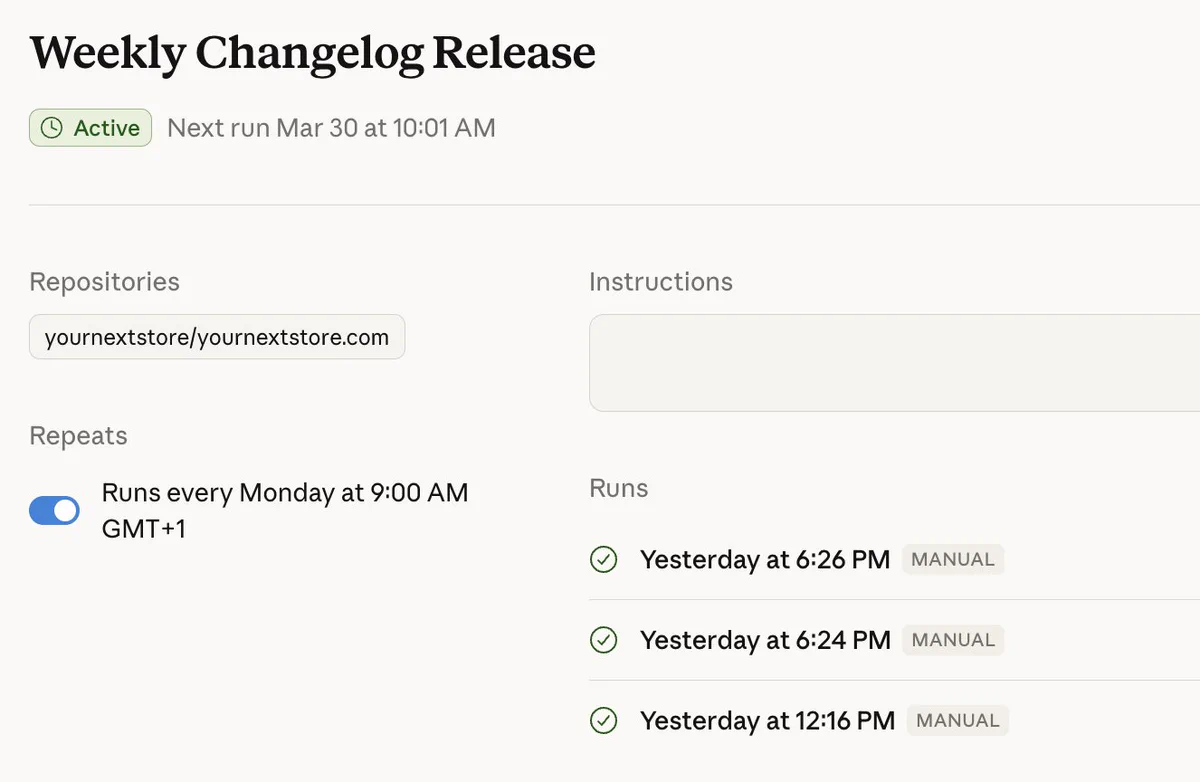Select the yournextstore/yournextstore.com repository chip
Image resolution: width=1200 pixels, height=782 pixels.
217,337
